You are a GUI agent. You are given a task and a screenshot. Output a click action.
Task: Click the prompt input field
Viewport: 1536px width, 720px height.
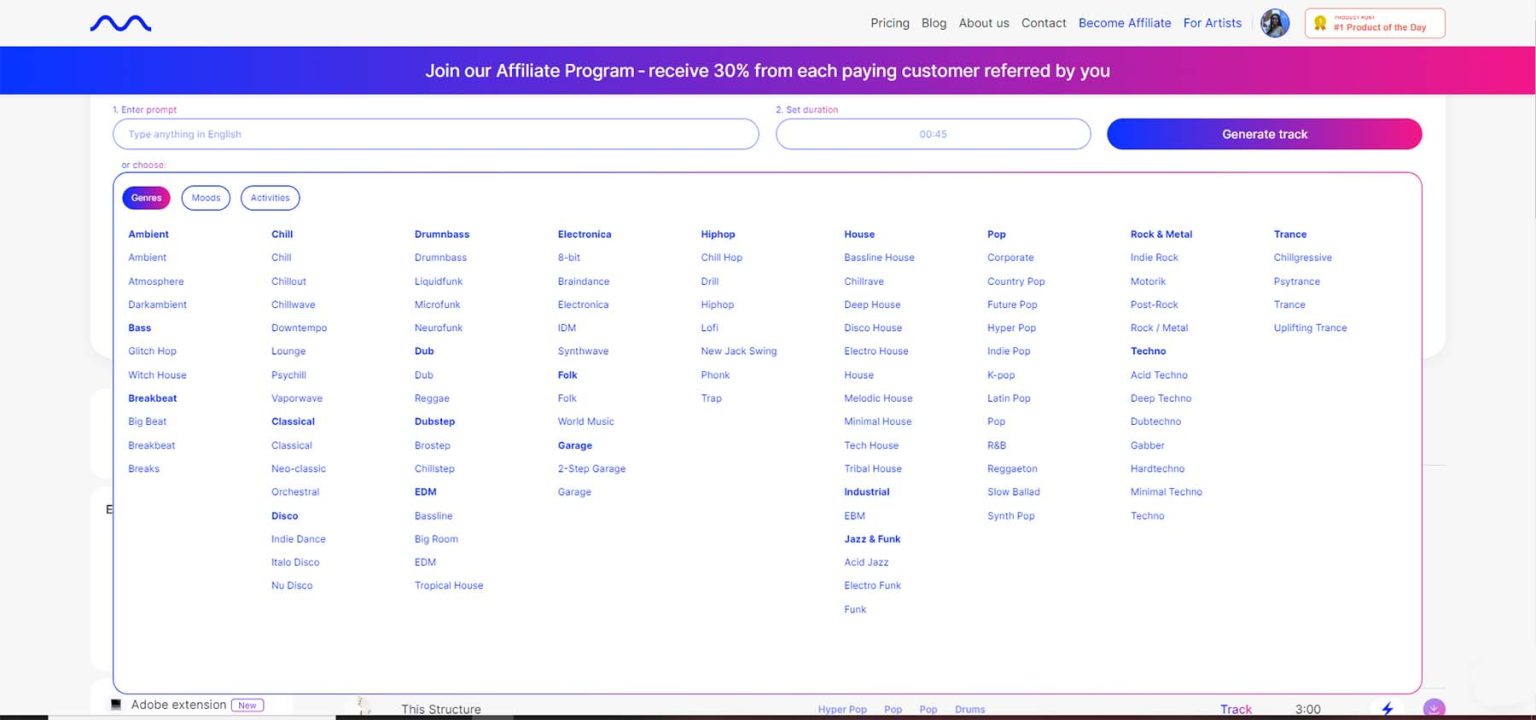(435, 133)
